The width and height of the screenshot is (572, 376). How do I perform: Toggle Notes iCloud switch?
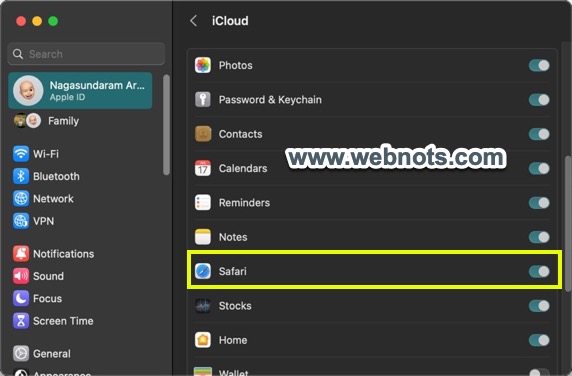539,237
